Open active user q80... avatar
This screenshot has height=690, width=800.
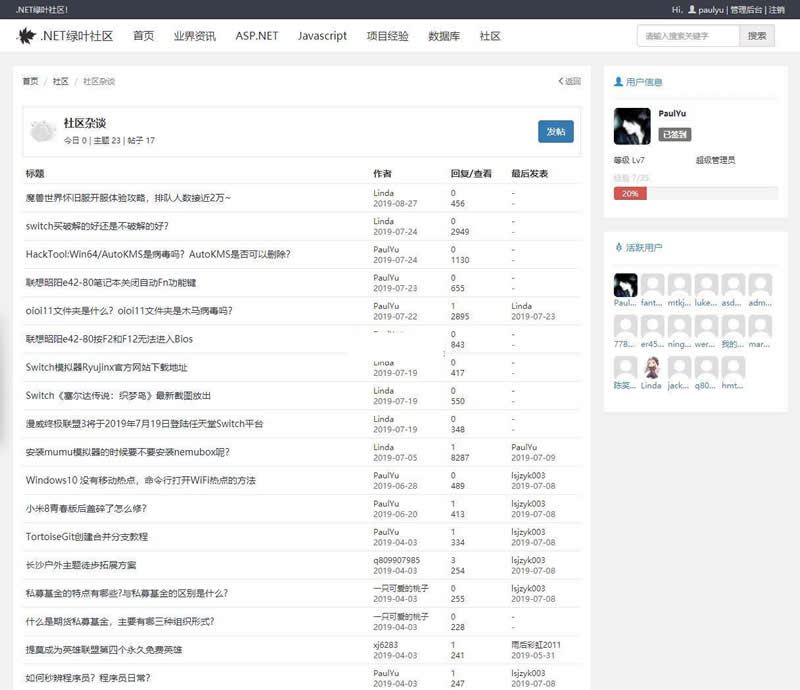pyautogui.click(x=706, y=367)
